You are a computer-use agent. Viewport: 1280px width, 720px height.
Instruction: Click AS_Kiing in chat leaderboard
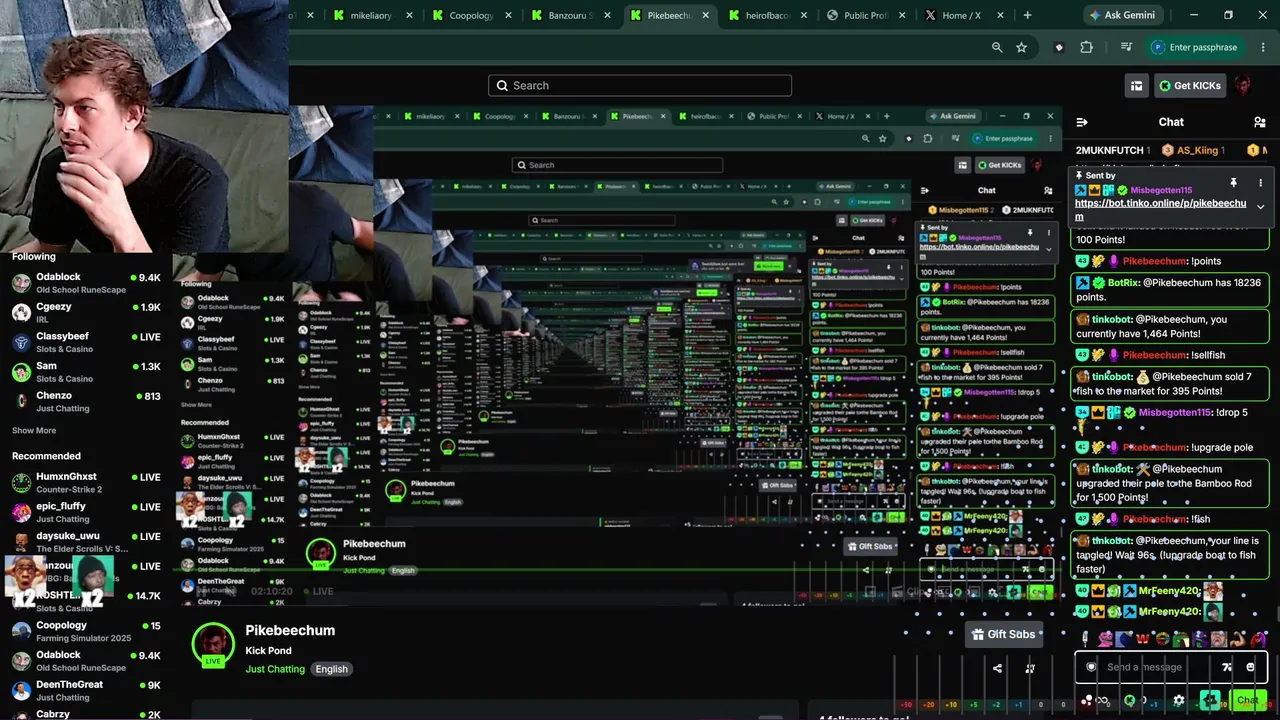[x=1197, y=150]
